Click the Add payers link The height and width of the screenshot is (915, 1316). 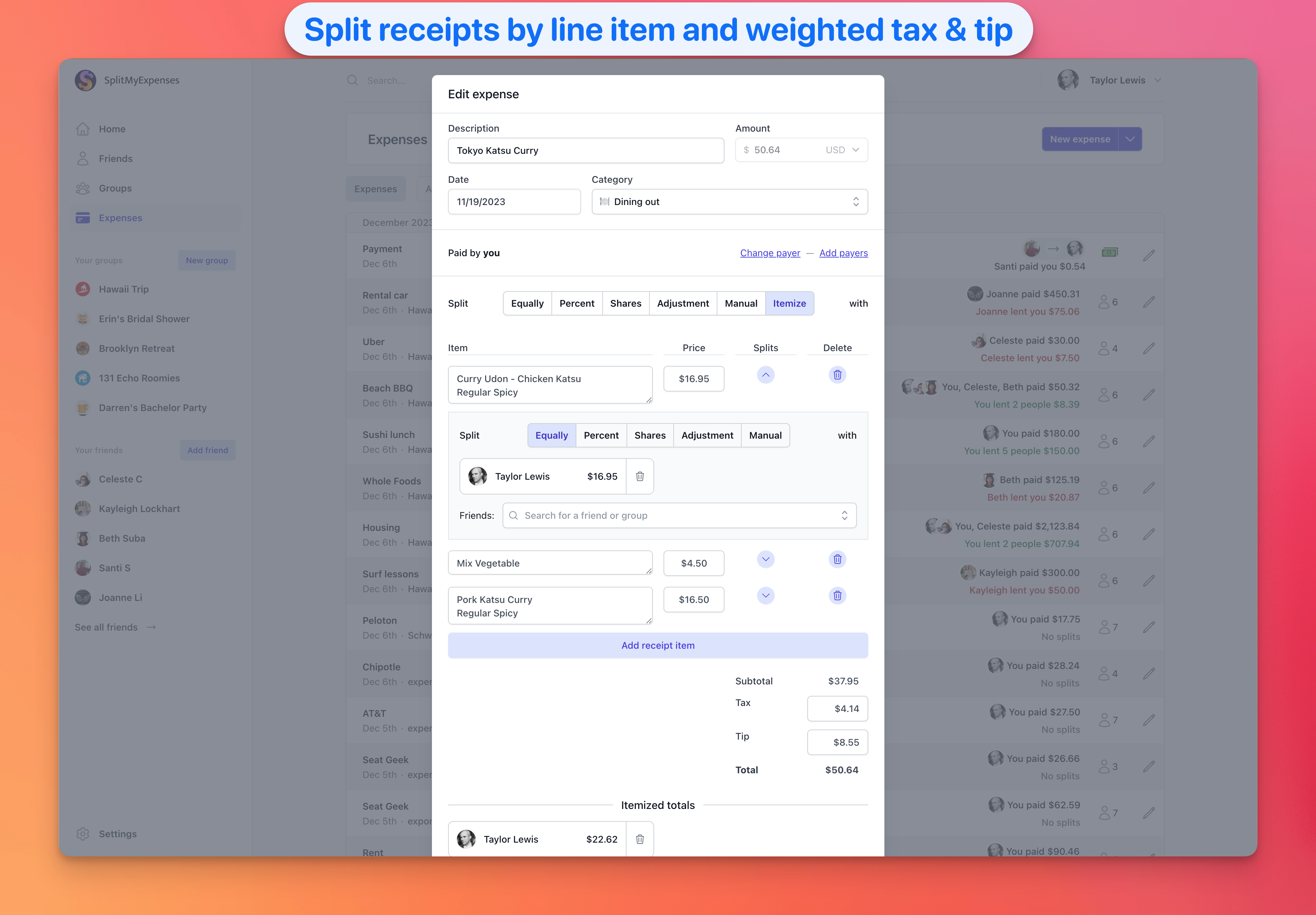pyautogui.click(x=843, y=253)
